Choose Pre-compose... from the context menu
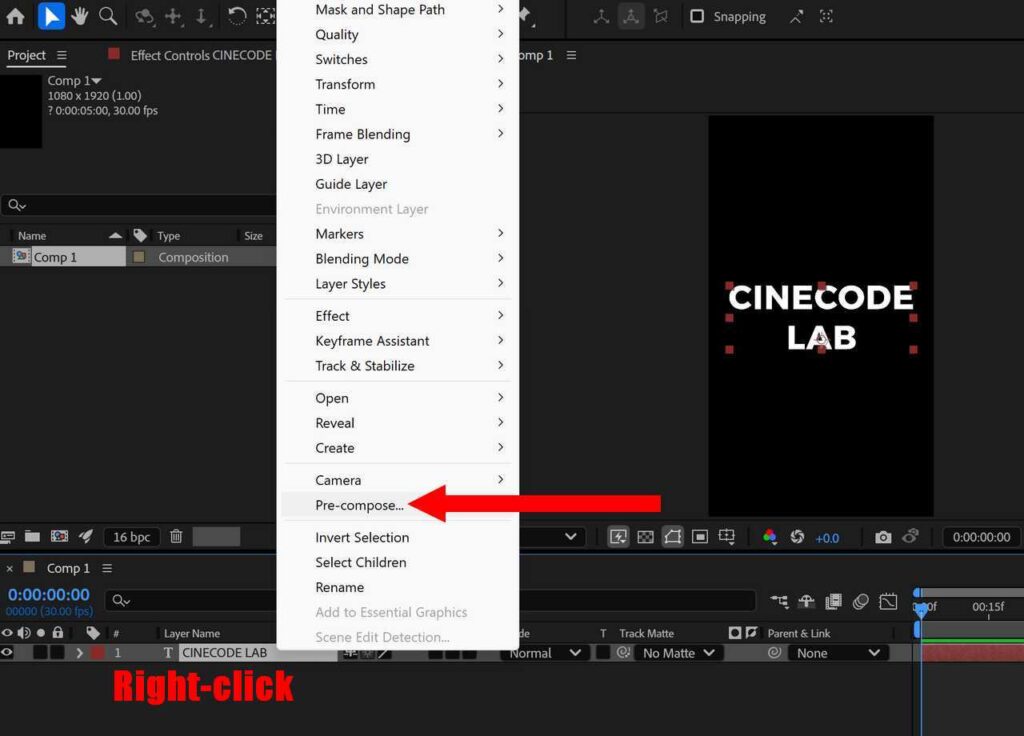Viewport: 1024px width, 736px height. coord(398,505)
